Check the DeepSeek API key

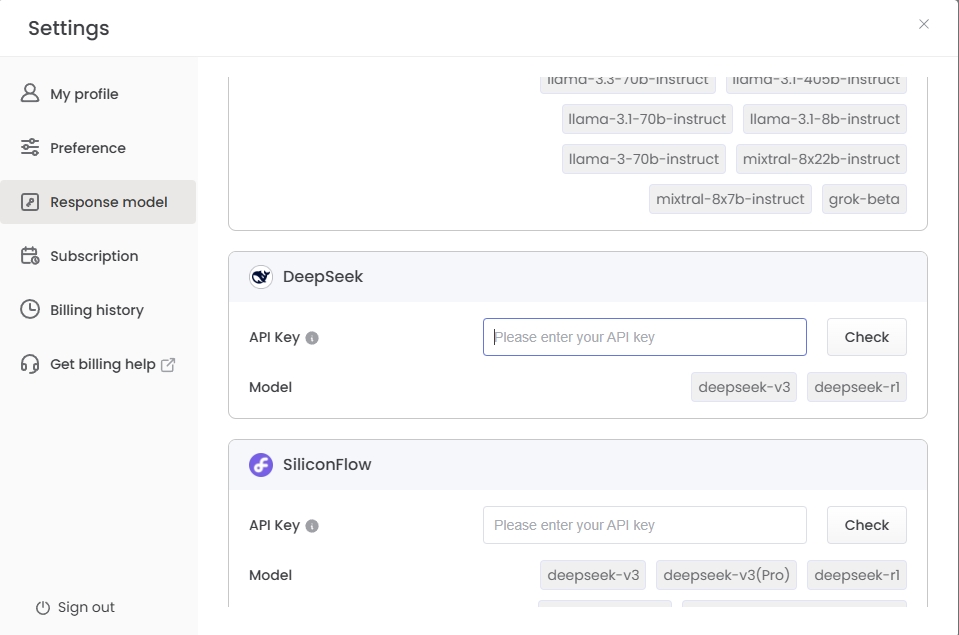tap(866, 337)
